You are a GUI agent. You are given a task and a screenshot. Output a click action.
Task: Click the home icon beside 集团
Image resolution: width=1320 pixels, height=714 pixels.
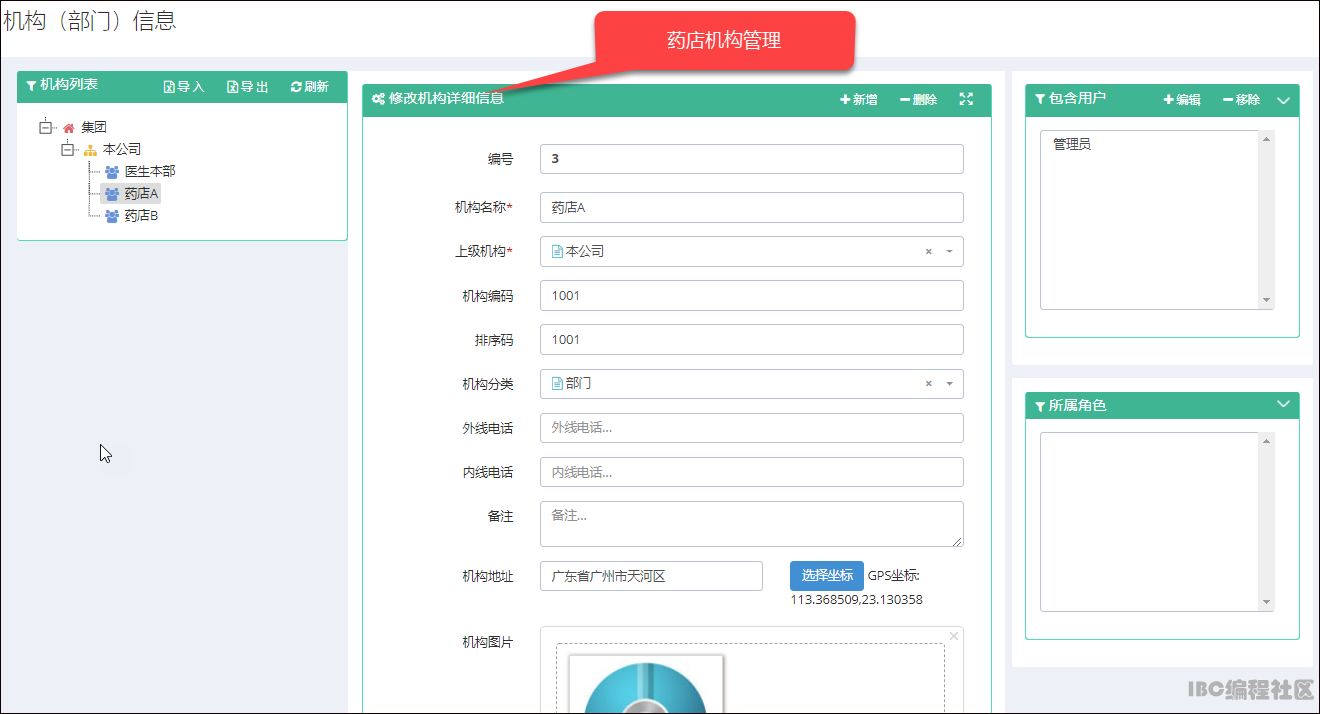69,128
